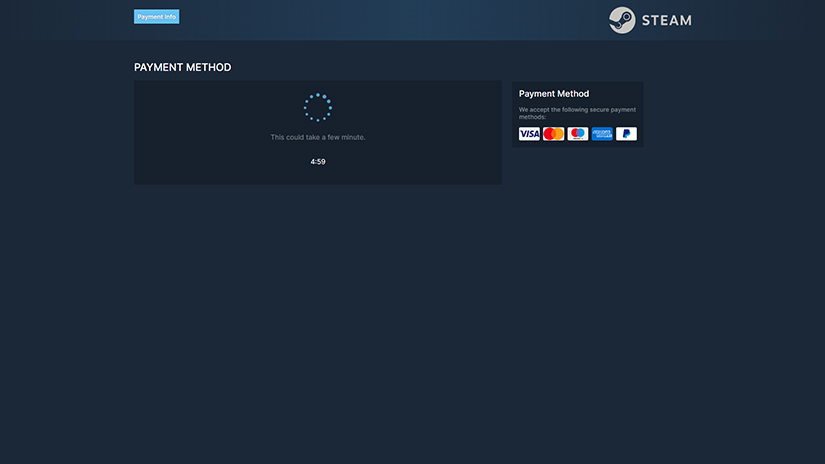Click the sidebar Payment Method title

point(554,94)
